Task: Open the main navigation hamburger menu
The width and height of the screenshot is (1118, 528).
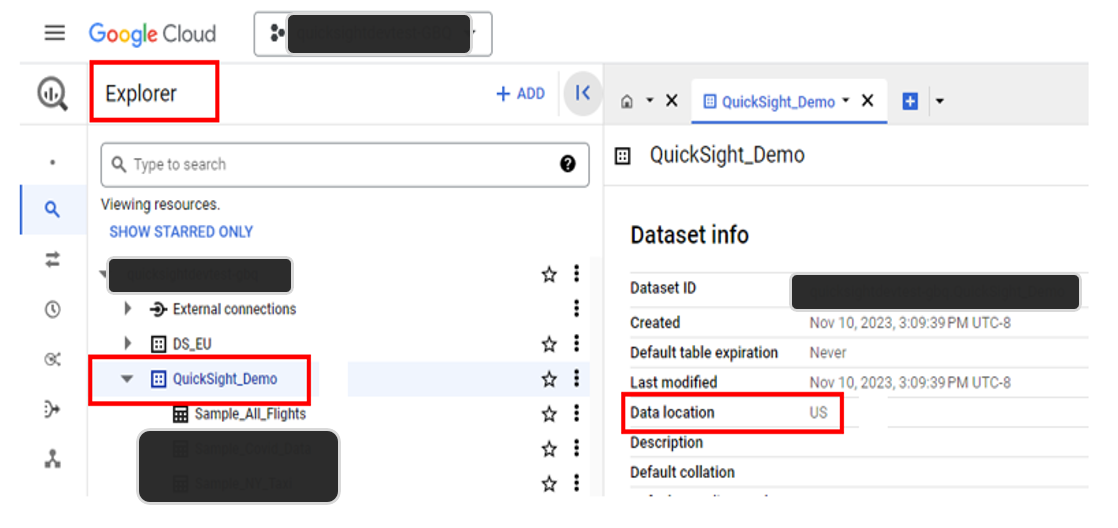Action: coord(55,33)
